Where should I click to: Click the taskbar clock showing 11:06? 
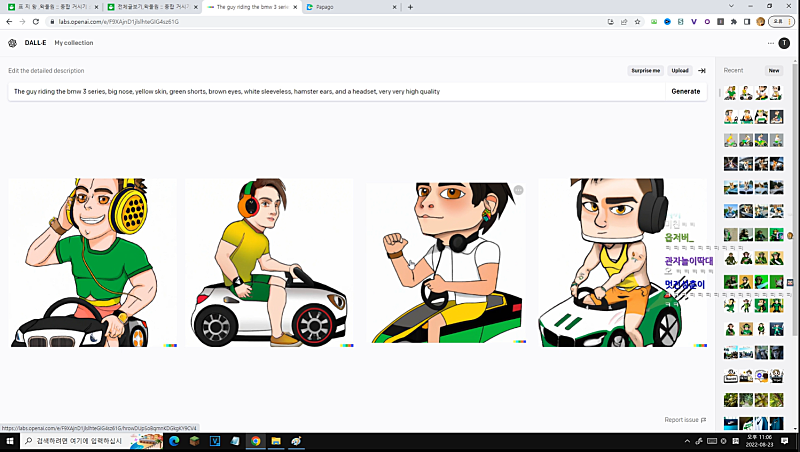pyautogui.click(x=759, y=441)
